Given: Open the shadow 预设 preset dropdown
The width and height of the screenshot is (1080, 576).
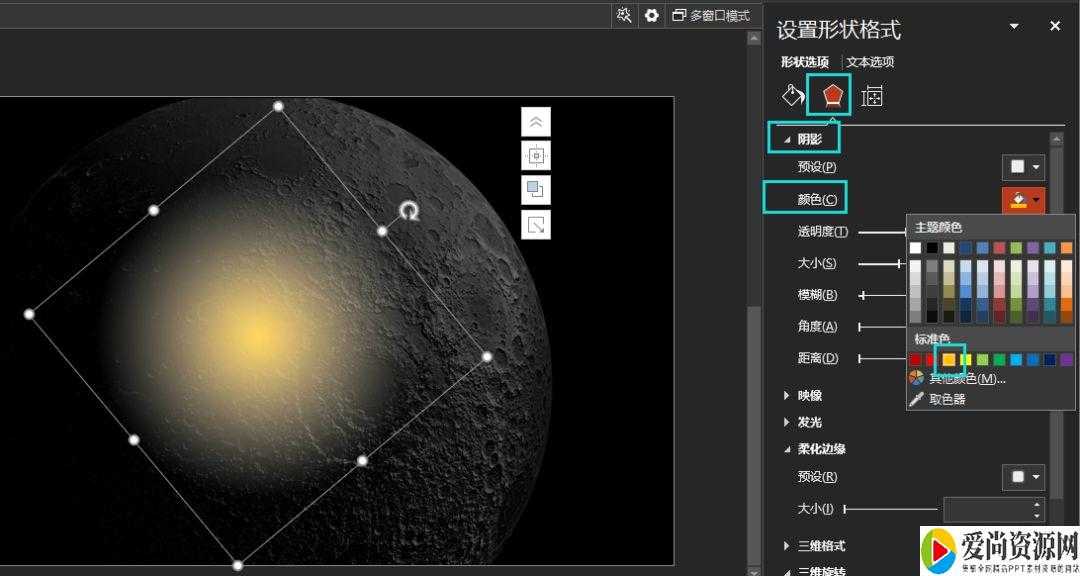Looking at the screenshot, I should (1024, 167).
